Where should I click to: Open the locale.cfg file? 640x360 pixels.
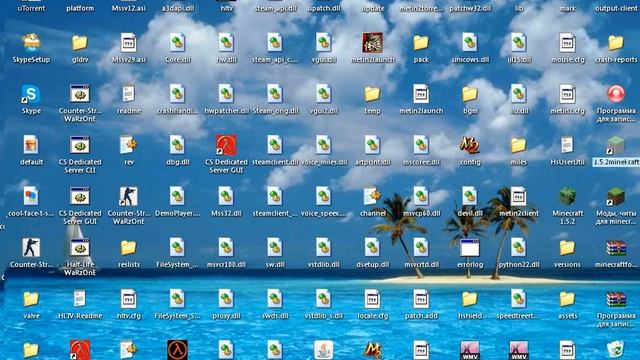pyautogui.click(x=372, y=299)
